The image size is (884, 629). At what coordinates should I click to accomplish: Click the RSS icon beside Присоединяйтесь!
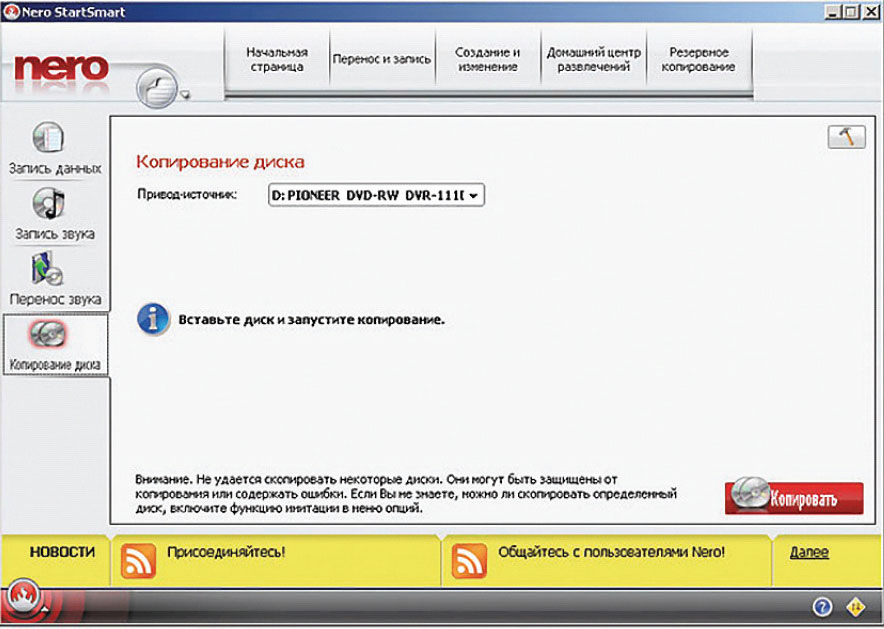click(x=138, y=559)
